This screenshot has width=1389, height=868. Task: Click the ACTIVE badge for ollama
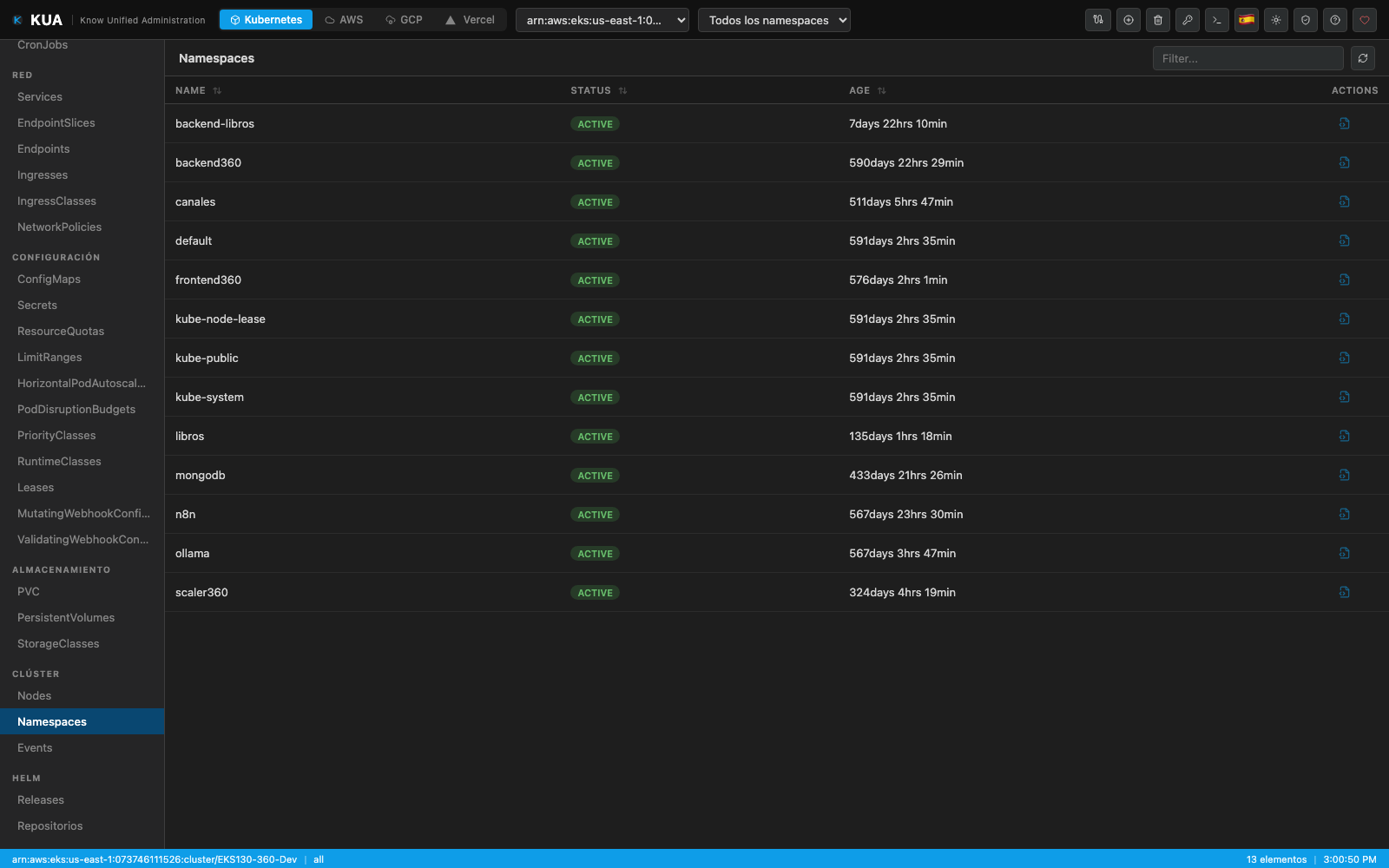click(595, 554)
